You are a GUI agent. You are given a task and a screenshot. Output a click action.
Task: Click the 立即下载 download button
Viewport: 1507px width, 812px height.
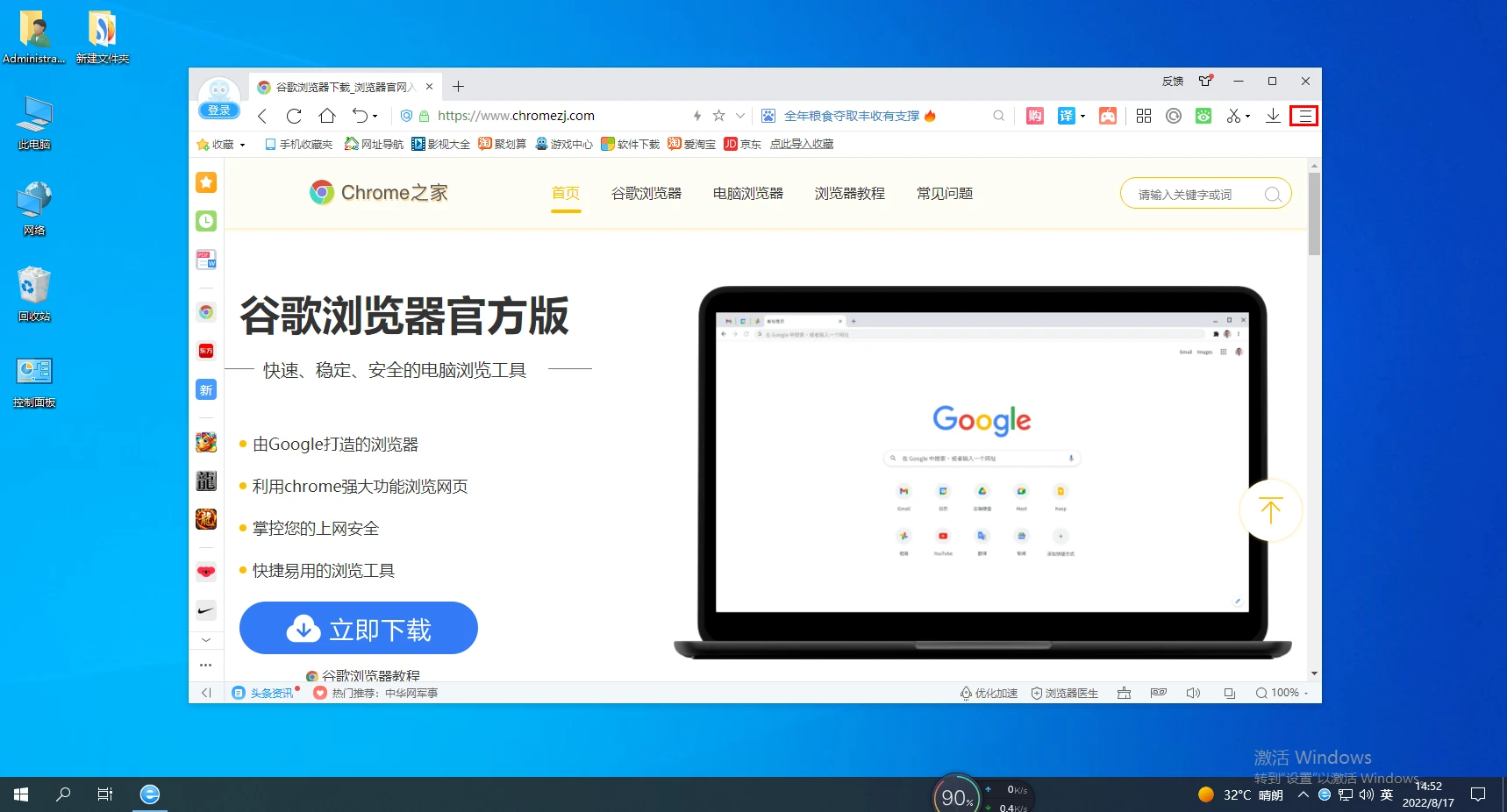point(359,628)
